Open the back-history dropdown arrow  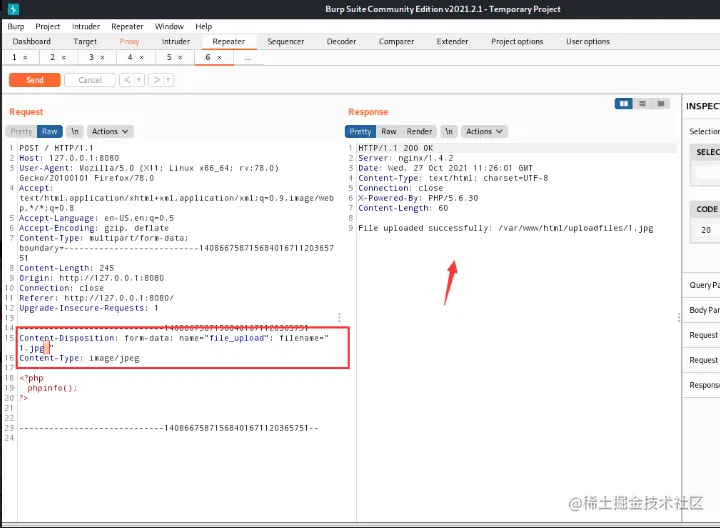(x=139, y=80)
